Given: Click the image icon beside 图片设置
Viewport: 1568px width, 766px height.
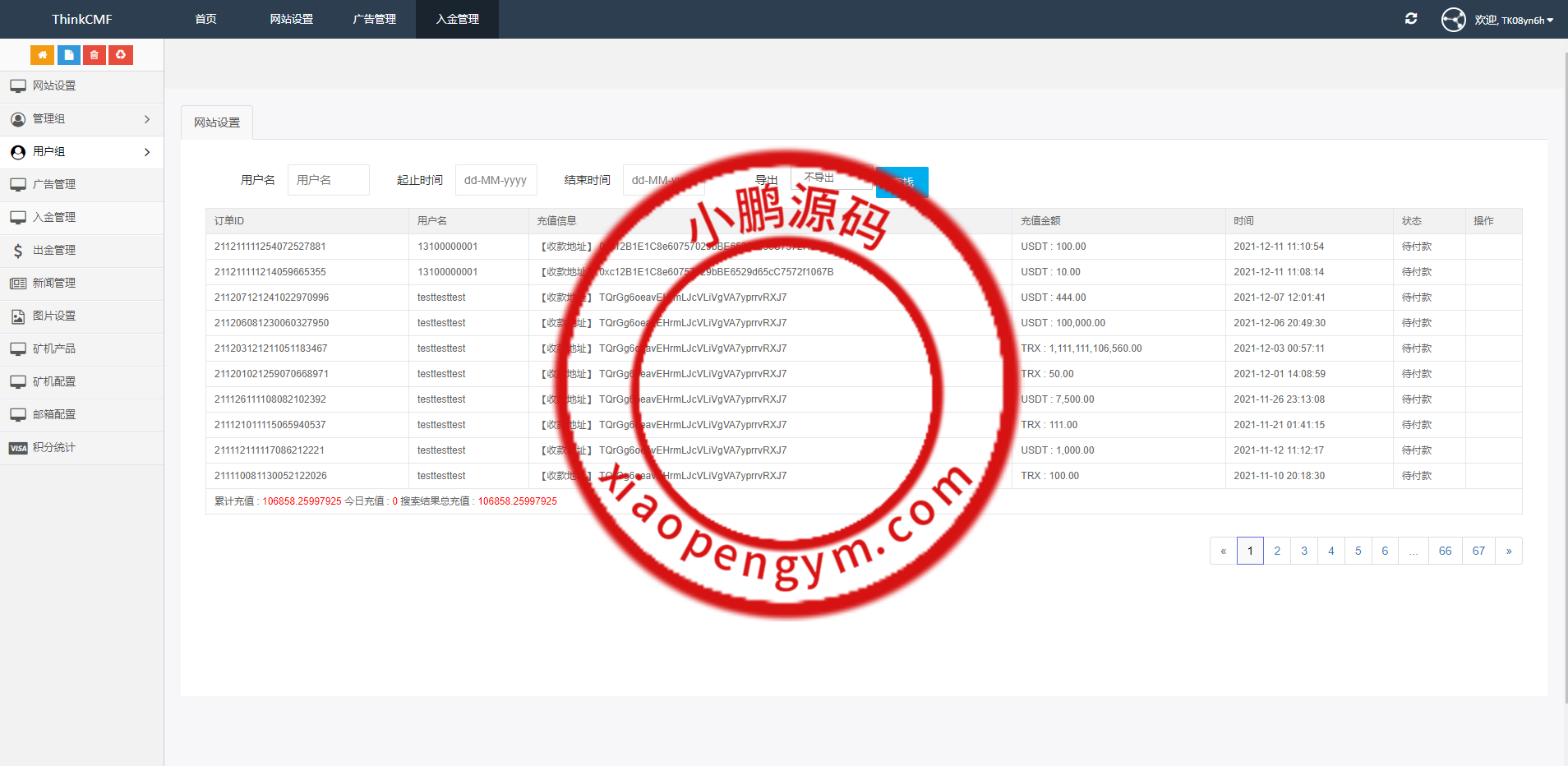Looking at the screenshot, I should [18, 316].
